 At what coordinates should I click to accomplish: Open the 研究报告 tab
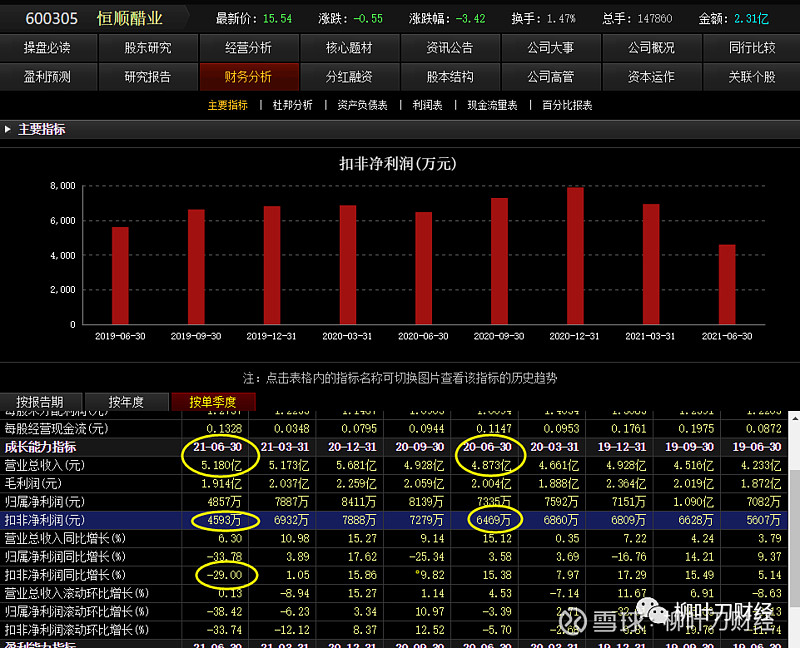pos(148,77)
